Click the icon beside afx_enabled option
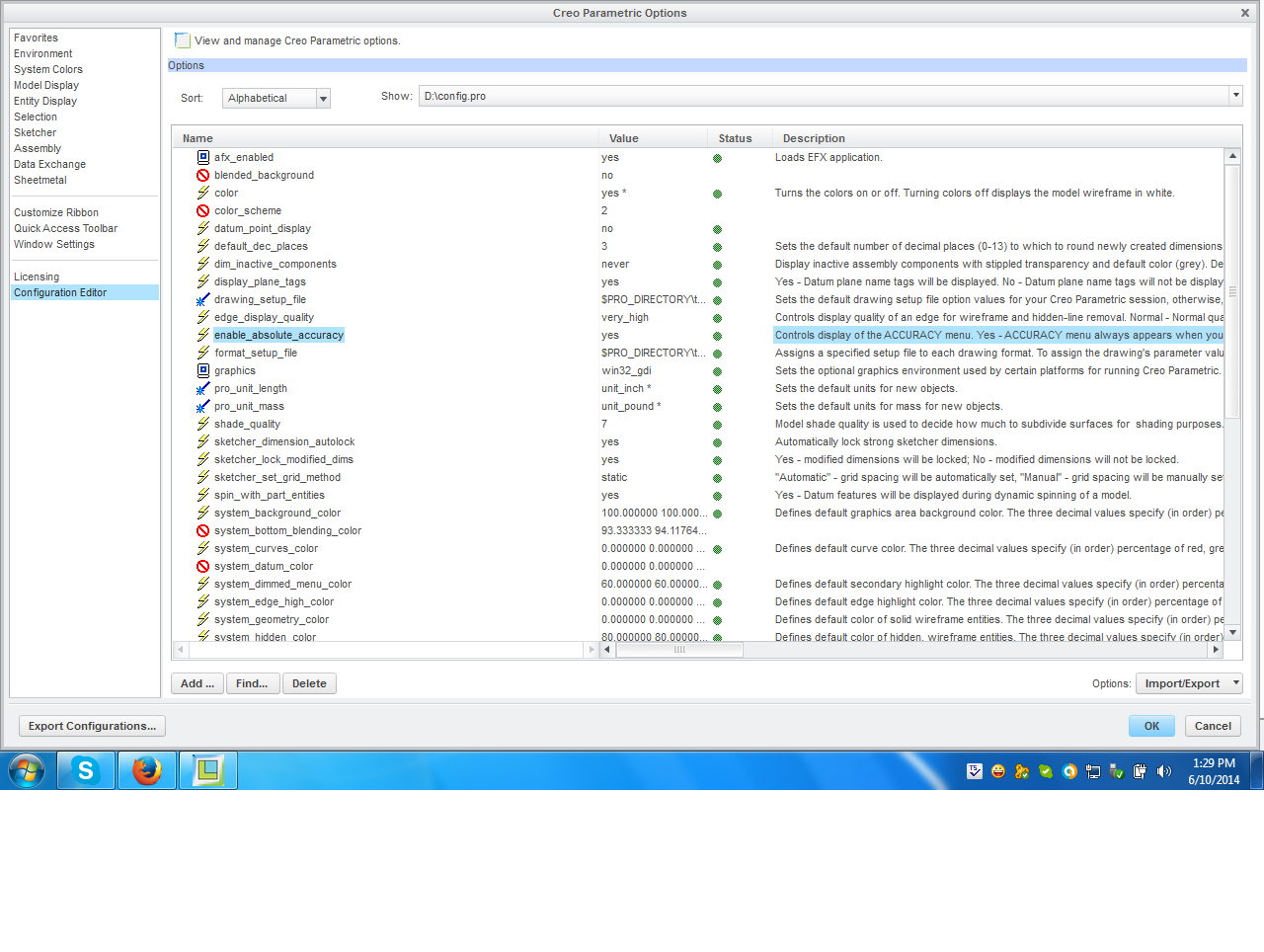 [203, 157]
